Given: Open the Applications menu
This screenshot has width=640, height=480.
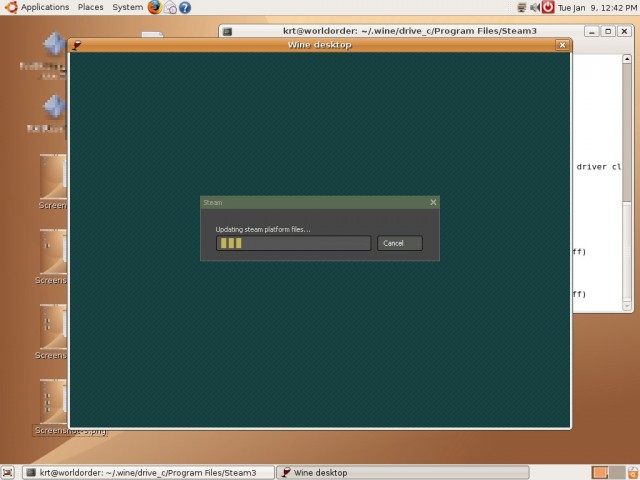Looking at the screenshot, I should [x=45, y=7].
